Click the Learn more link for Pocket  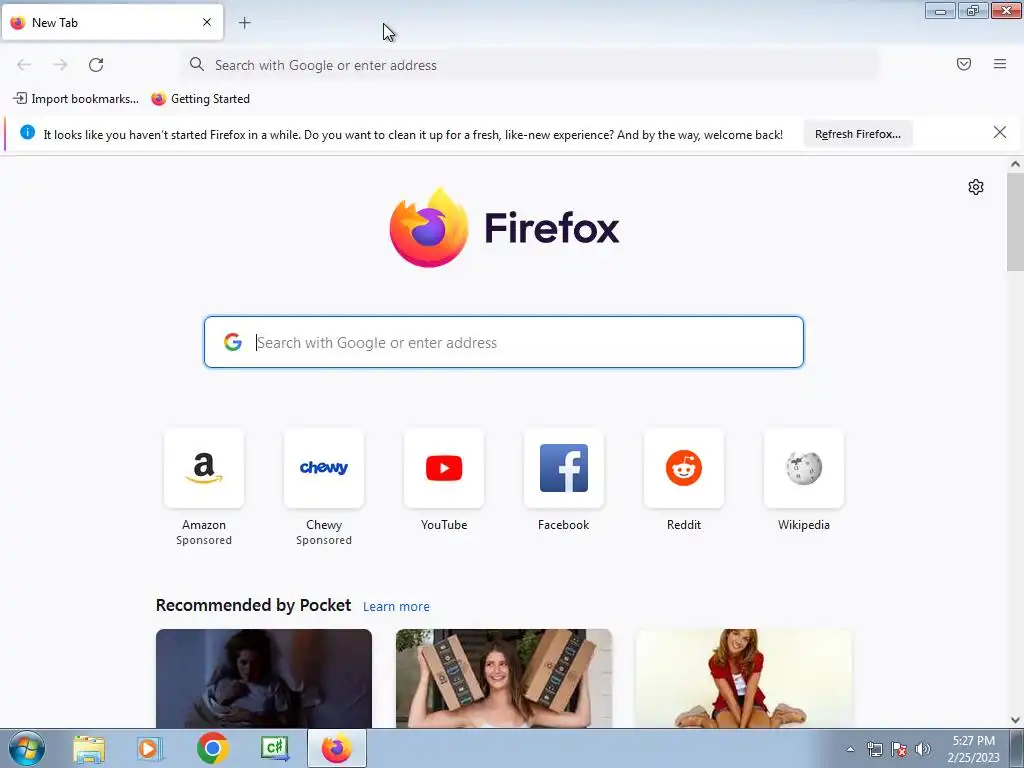[x=396, y=607]
